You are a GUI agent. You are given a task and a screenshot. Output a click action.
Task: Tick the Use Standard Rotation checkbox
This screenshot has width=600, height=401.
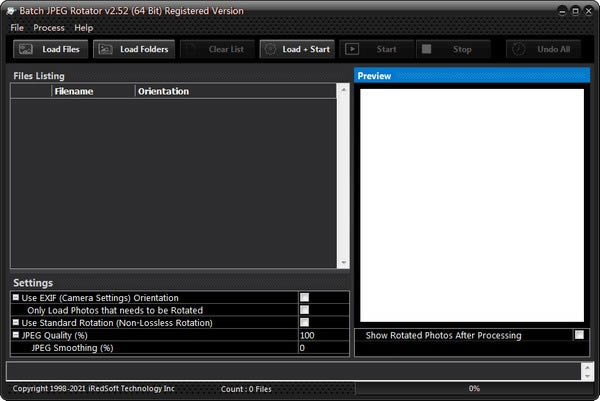click(305, 323)
